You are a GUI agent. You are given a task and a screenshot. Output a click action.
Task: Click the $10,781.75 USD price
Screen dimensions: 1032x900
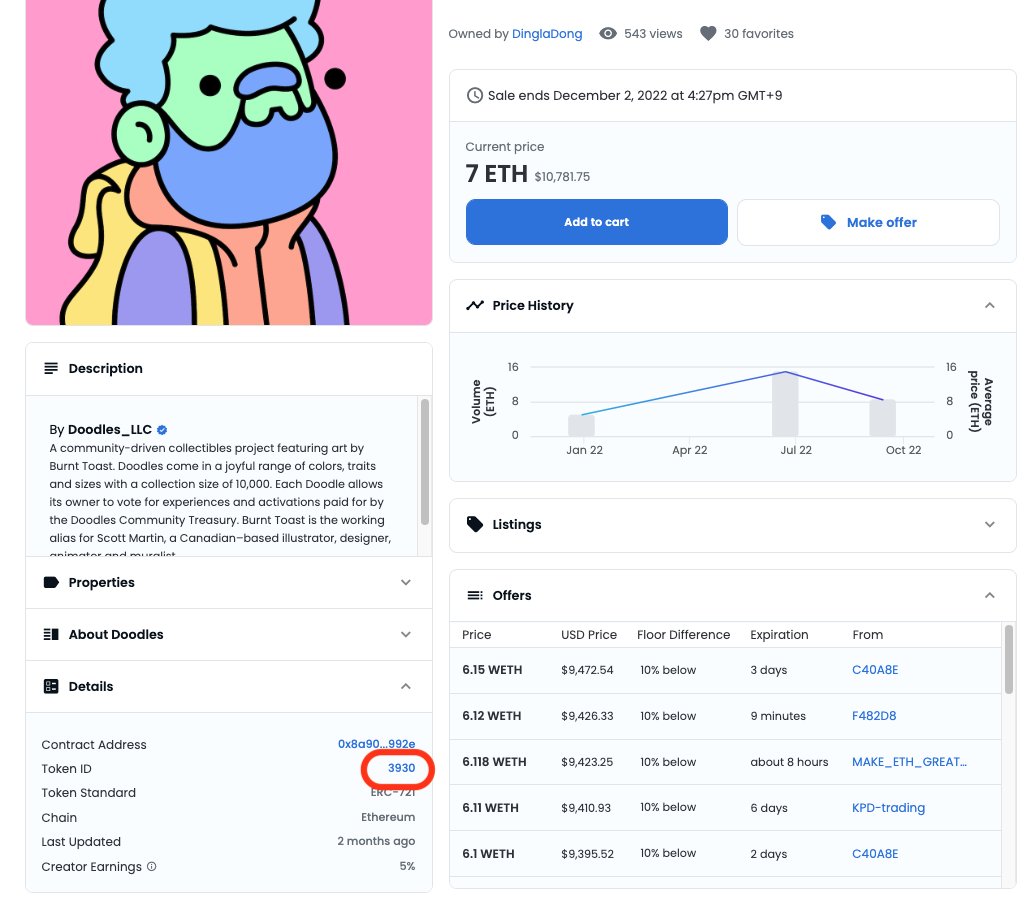[x=562, y=176]
